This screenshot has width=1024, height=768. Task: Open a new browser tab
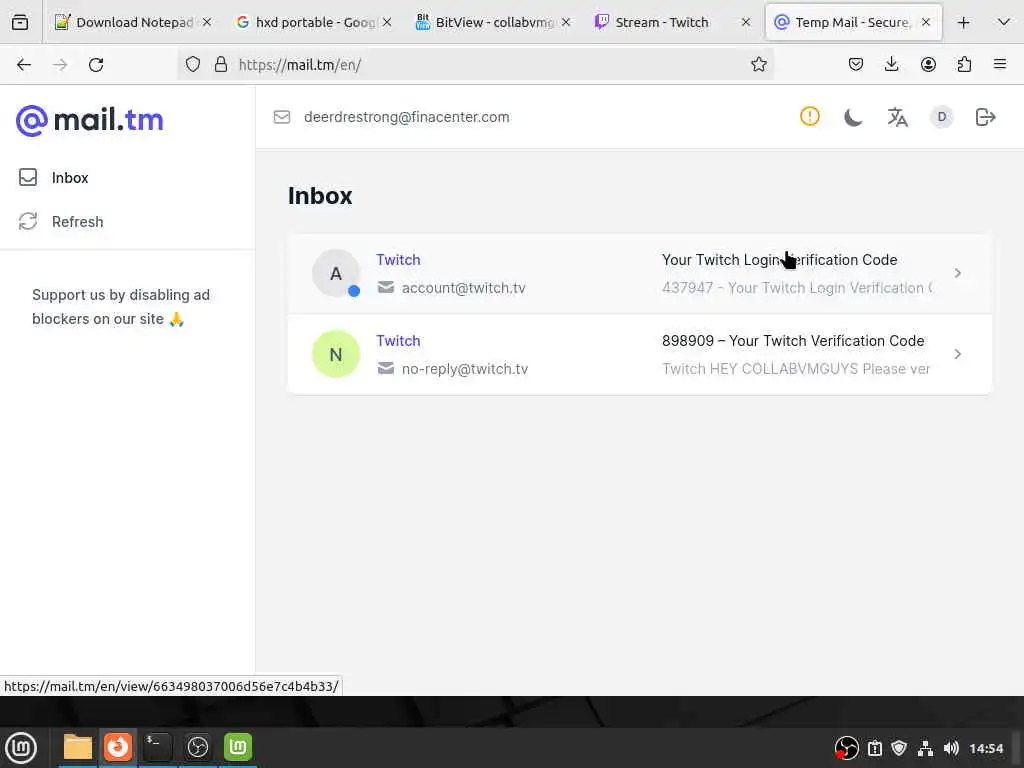963,22
